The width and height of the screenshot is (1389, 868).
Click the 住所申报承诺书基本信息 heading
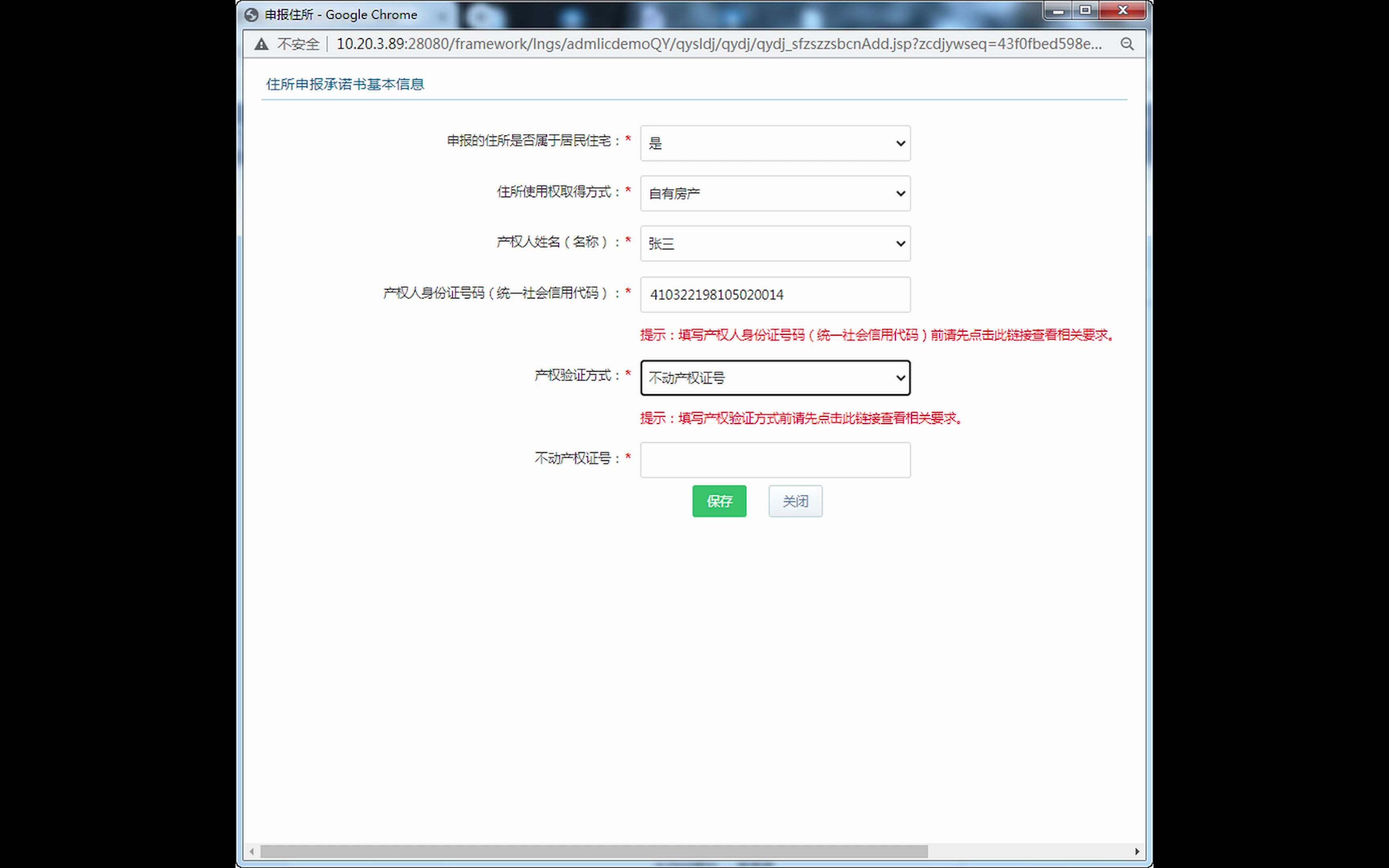click(x=345, y=84)
